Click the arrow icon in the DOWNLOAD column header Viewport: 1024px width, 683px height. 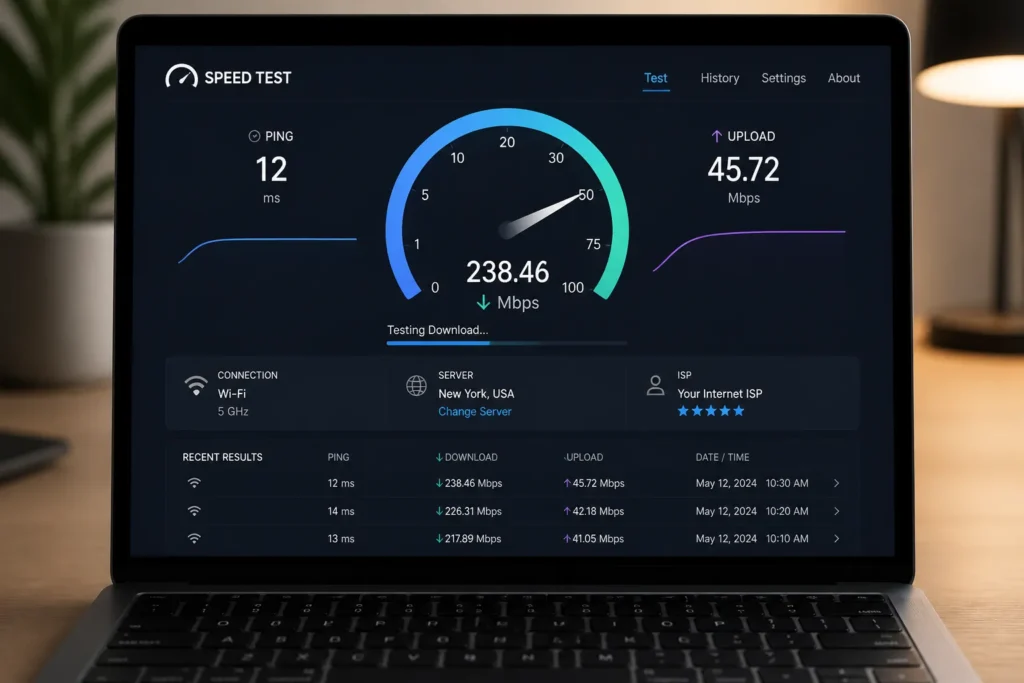tap(439, 457)
